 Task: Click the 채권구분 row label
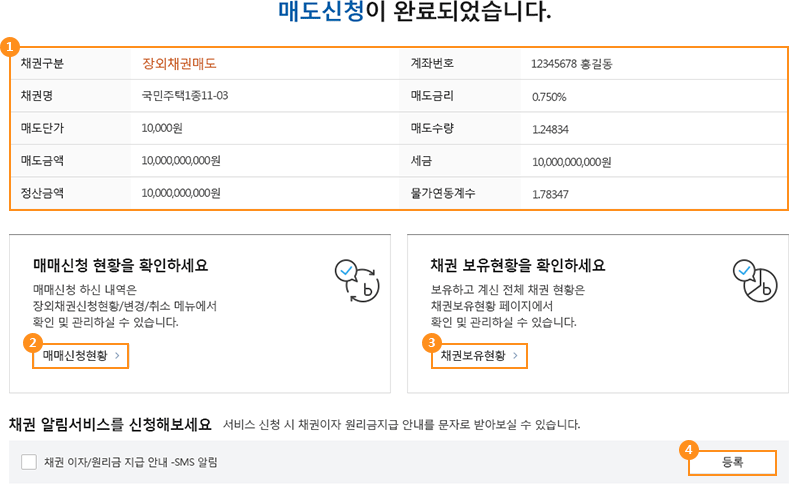pyautogui.click(x=42, y=63)
